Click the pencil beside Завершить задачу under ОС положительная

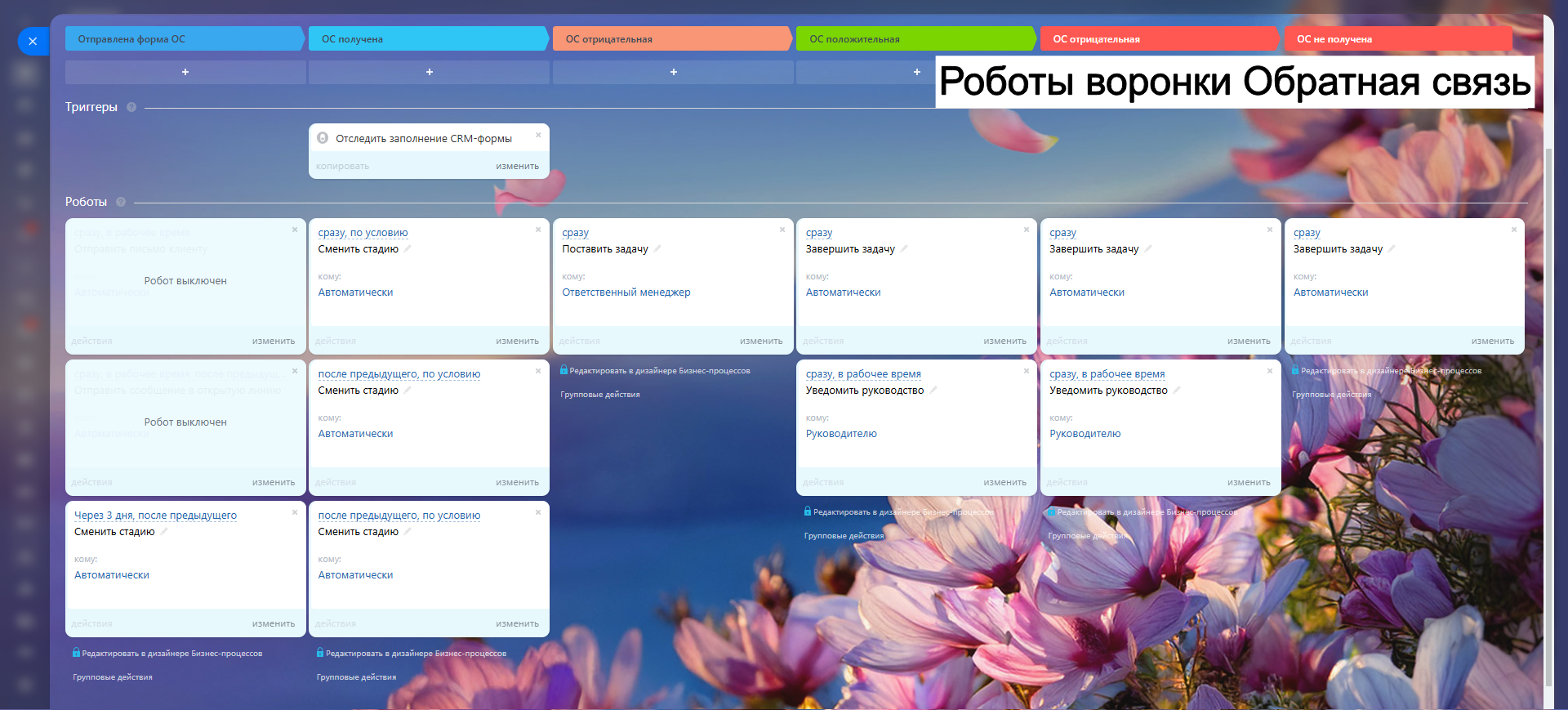[x=904, y=248]
